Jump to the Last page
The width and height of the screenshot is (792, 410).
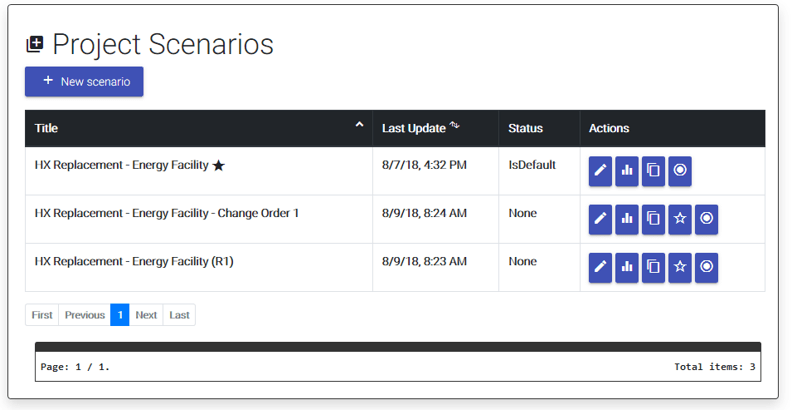pos(179,315)
